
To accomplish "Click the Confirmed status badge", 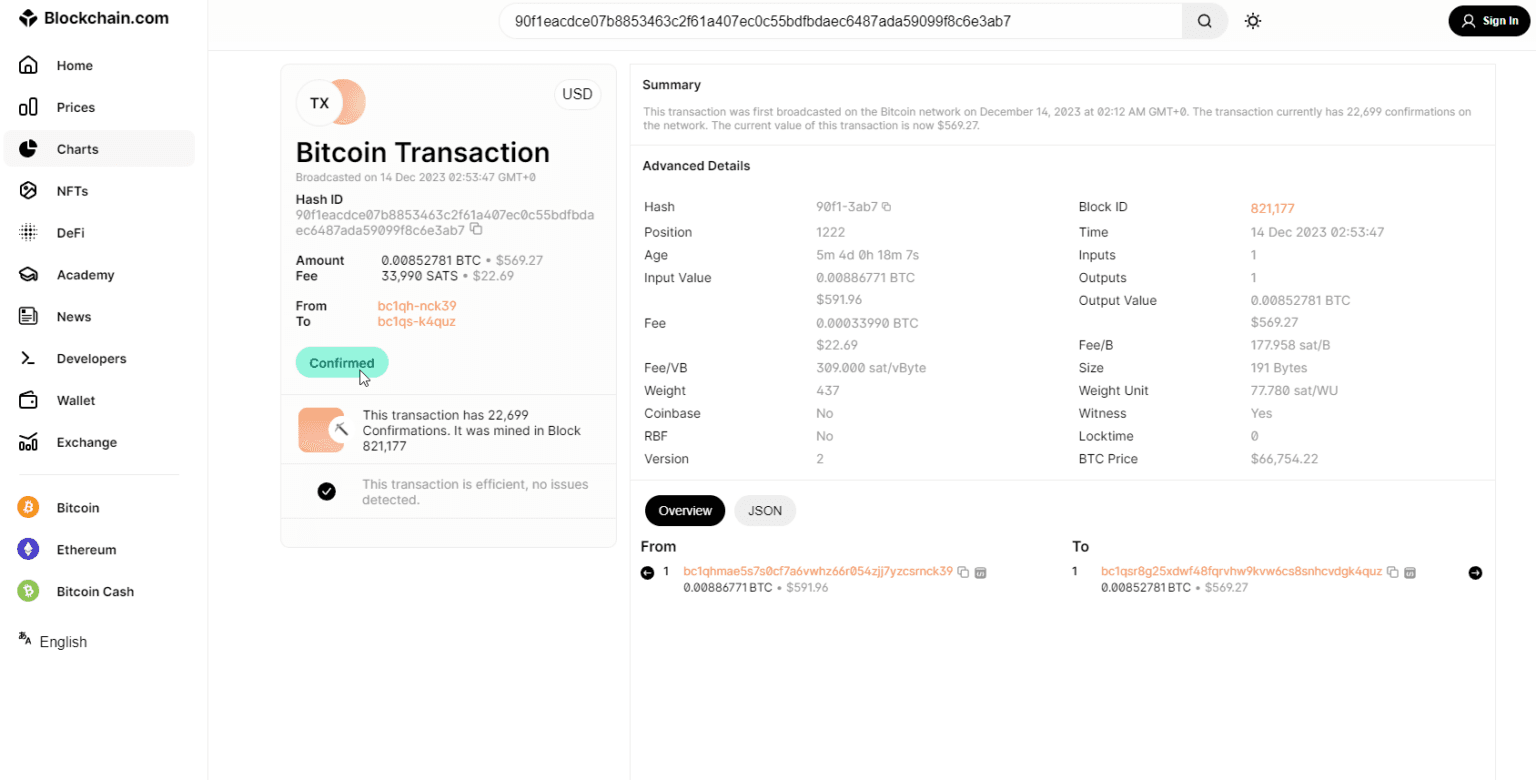I will tap(342, 363).
